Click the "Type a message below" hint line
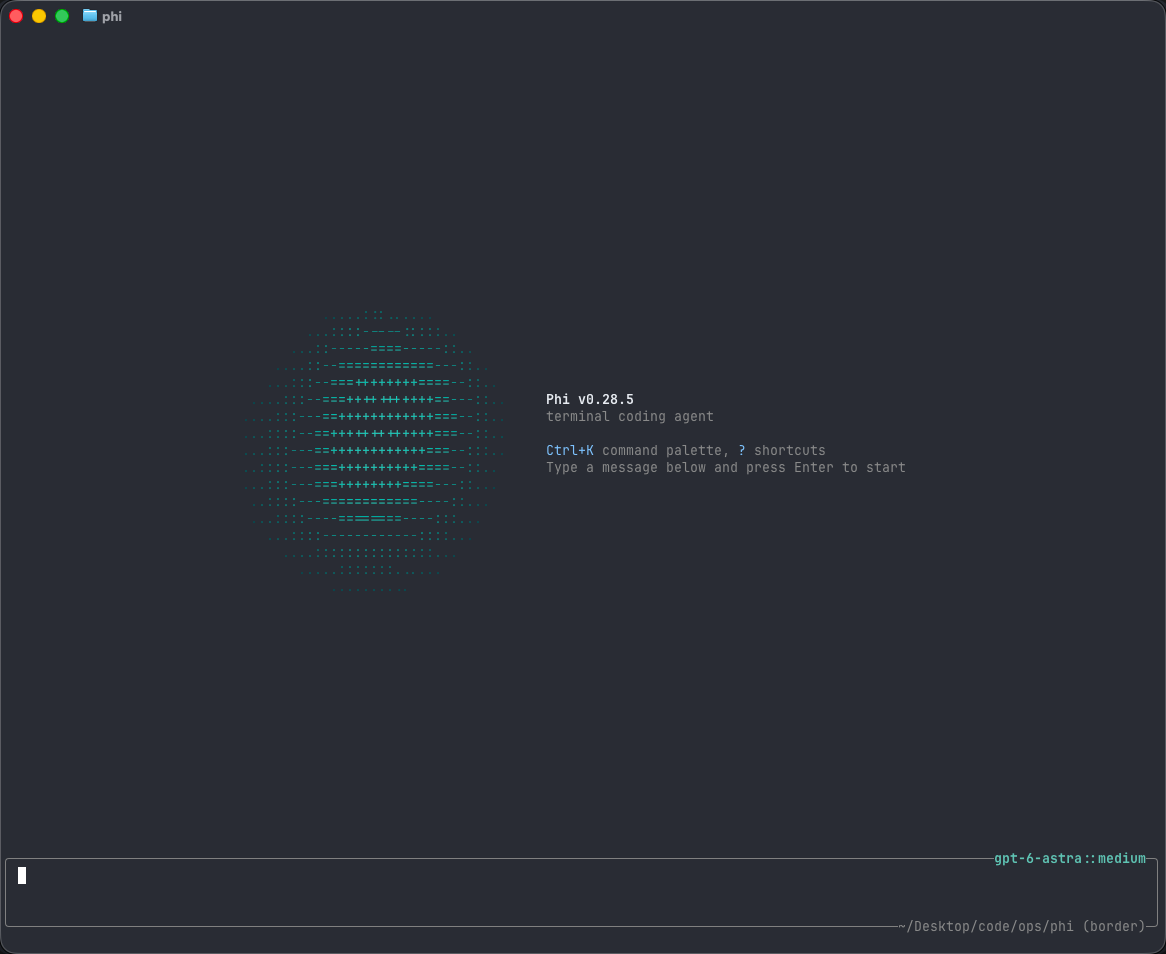 tap(726, 467)
